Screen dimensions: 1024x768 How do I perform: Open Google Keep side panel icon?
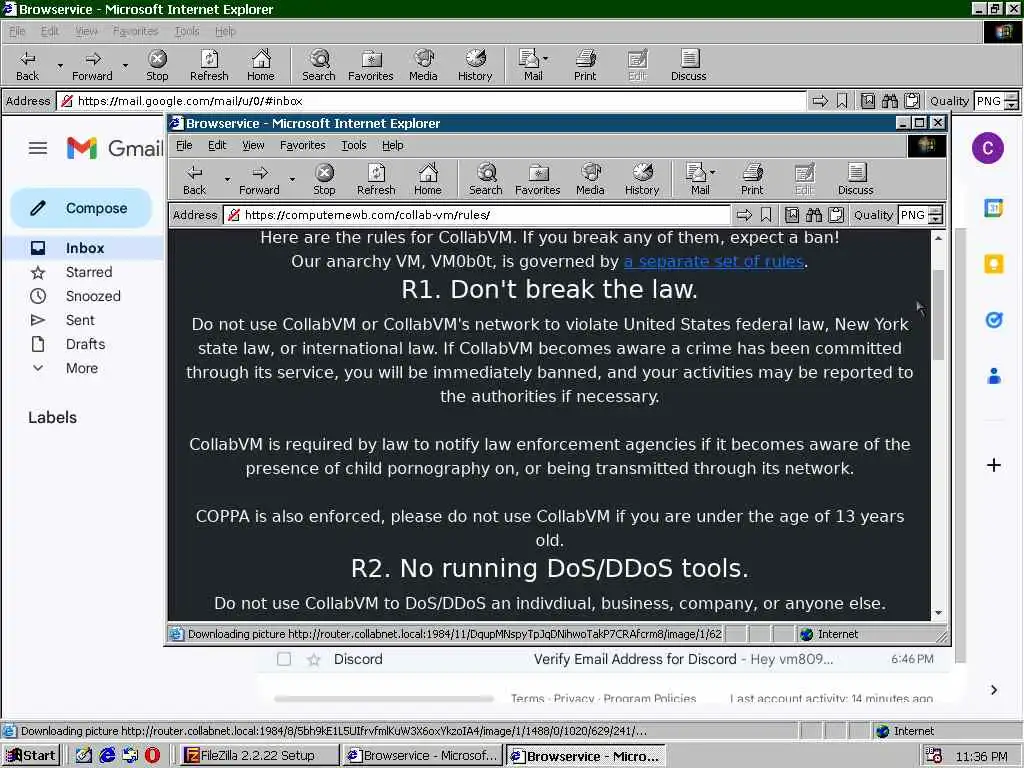coord(993,264)
